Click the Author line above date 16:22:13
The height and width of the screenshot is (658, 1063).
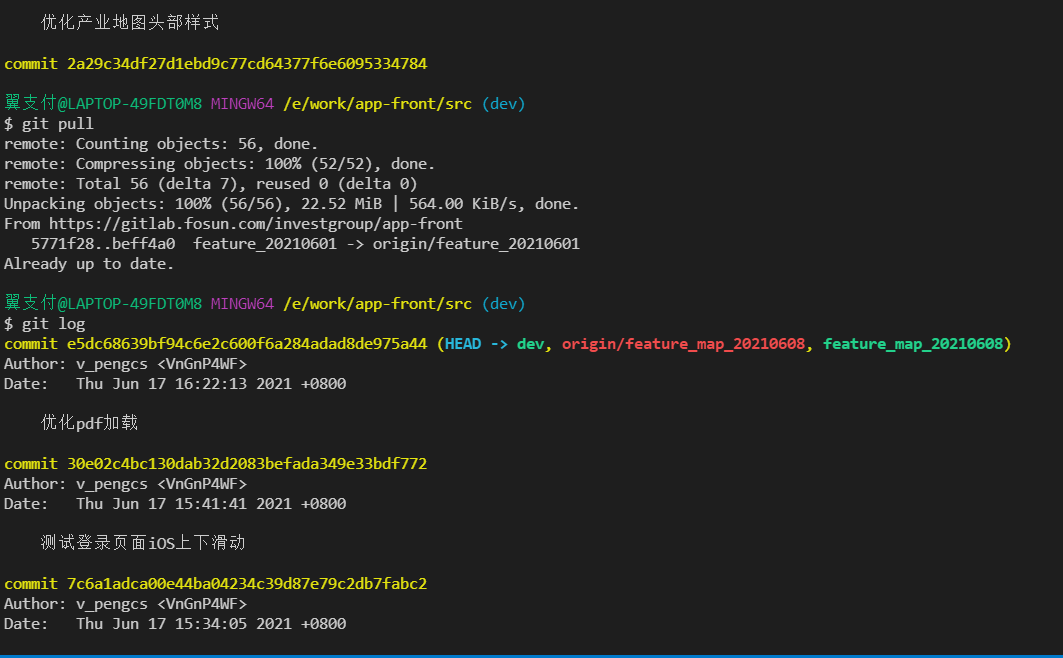125,364
